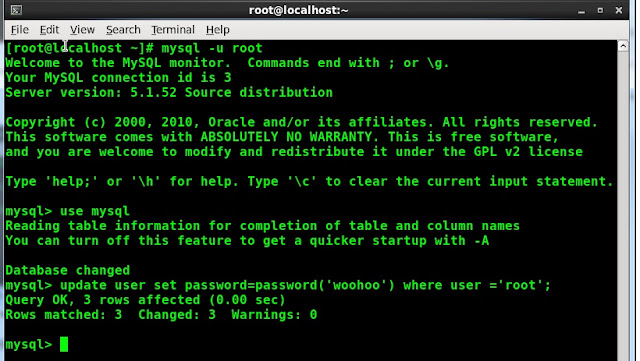
Task: Click the 'use mysql' command line
Action: pos(67,211)
